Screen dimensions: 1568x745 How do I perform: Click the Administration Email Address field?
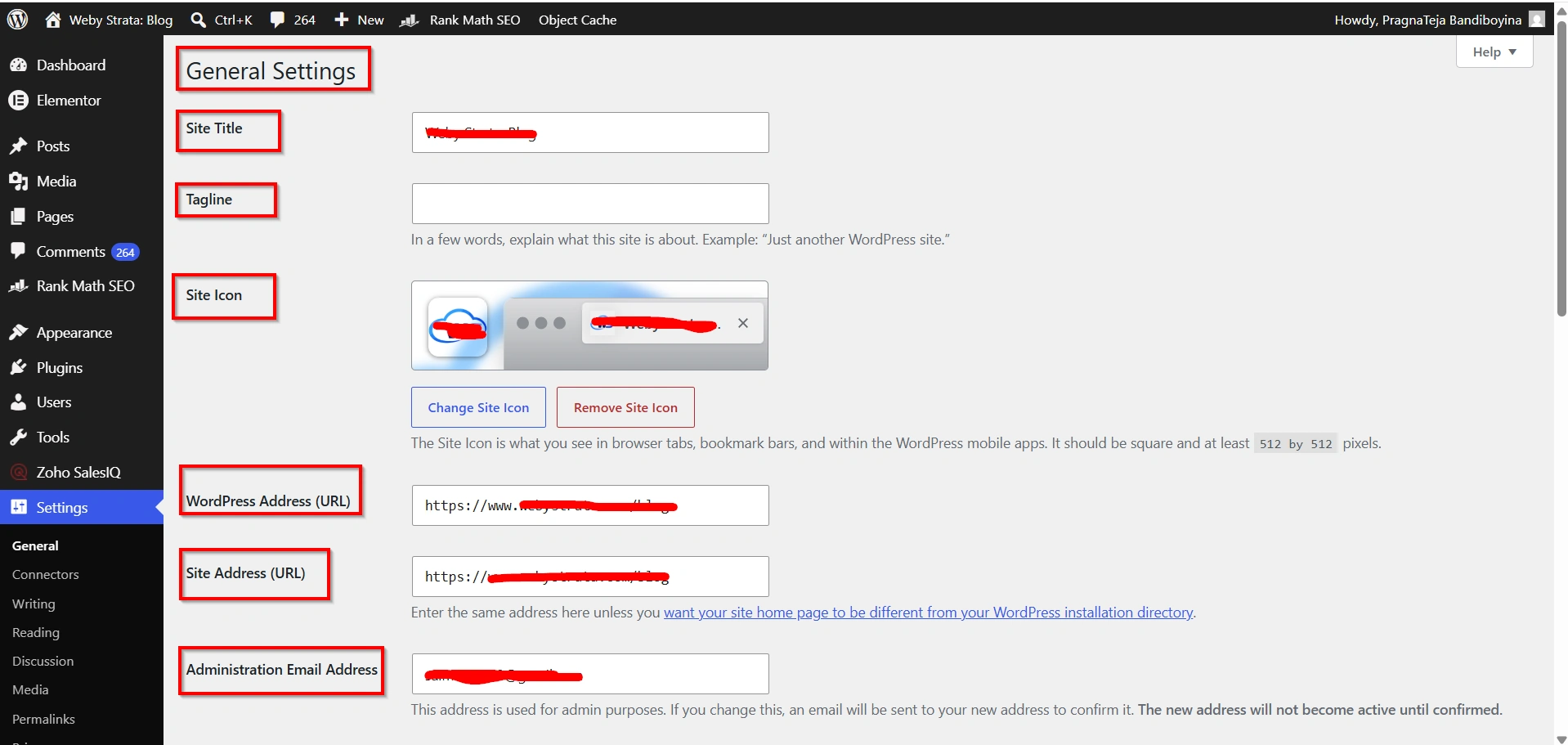point(590,674)
